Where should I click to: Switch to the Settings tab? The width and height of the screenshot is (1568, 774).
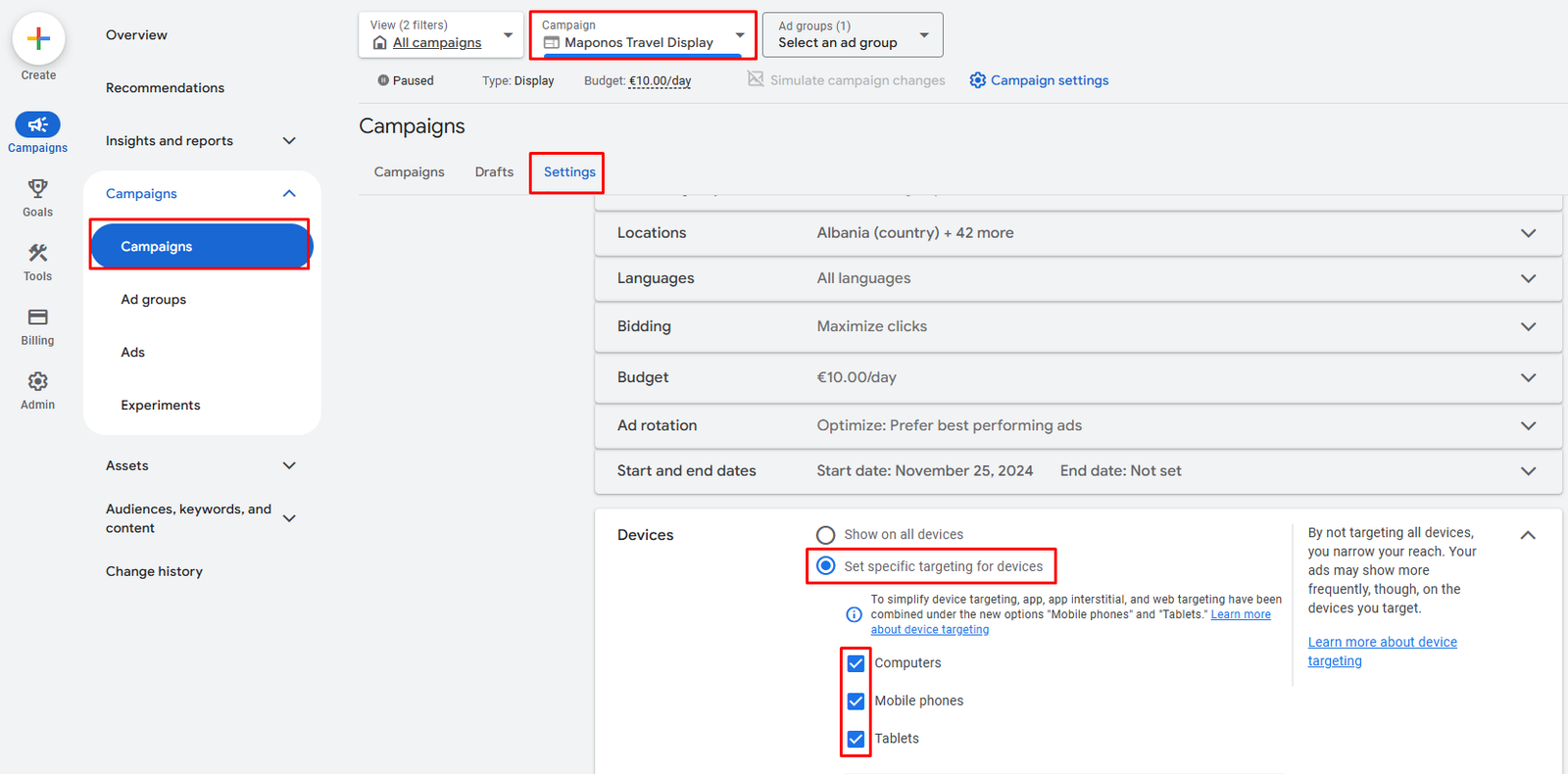coord(569,172)
